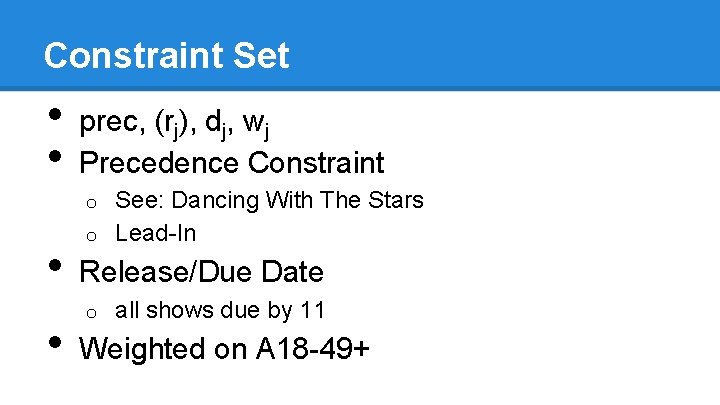Click the "Release/Due Date" bullet text
The width and height of the screenshot is (720, 405).
201,271
